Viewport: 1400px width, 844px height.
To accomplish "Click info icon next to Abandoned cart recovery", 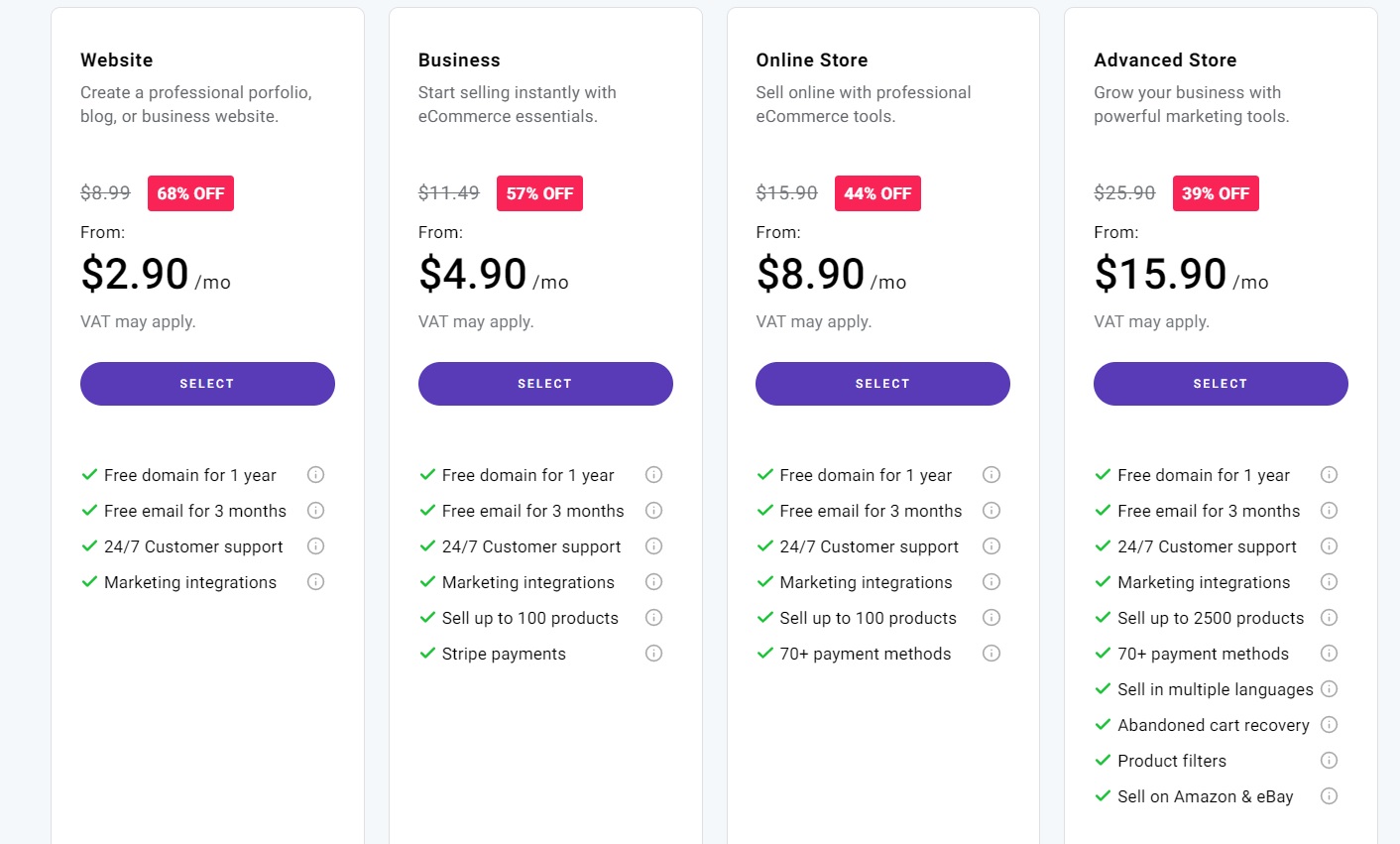I will tap(1330, 725).
